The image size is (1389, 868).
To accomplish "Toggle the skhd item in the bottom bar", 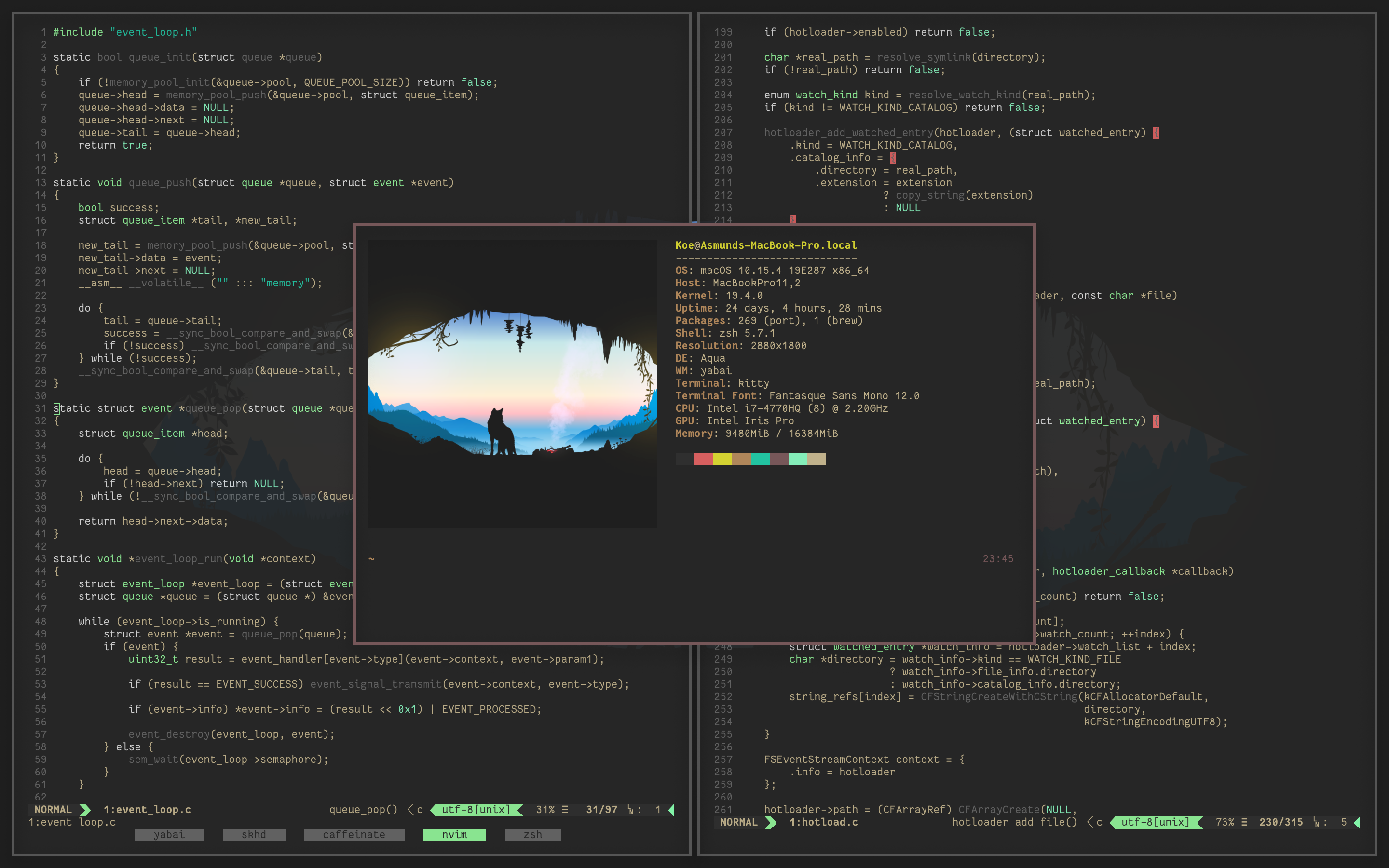I will [253, 835].
